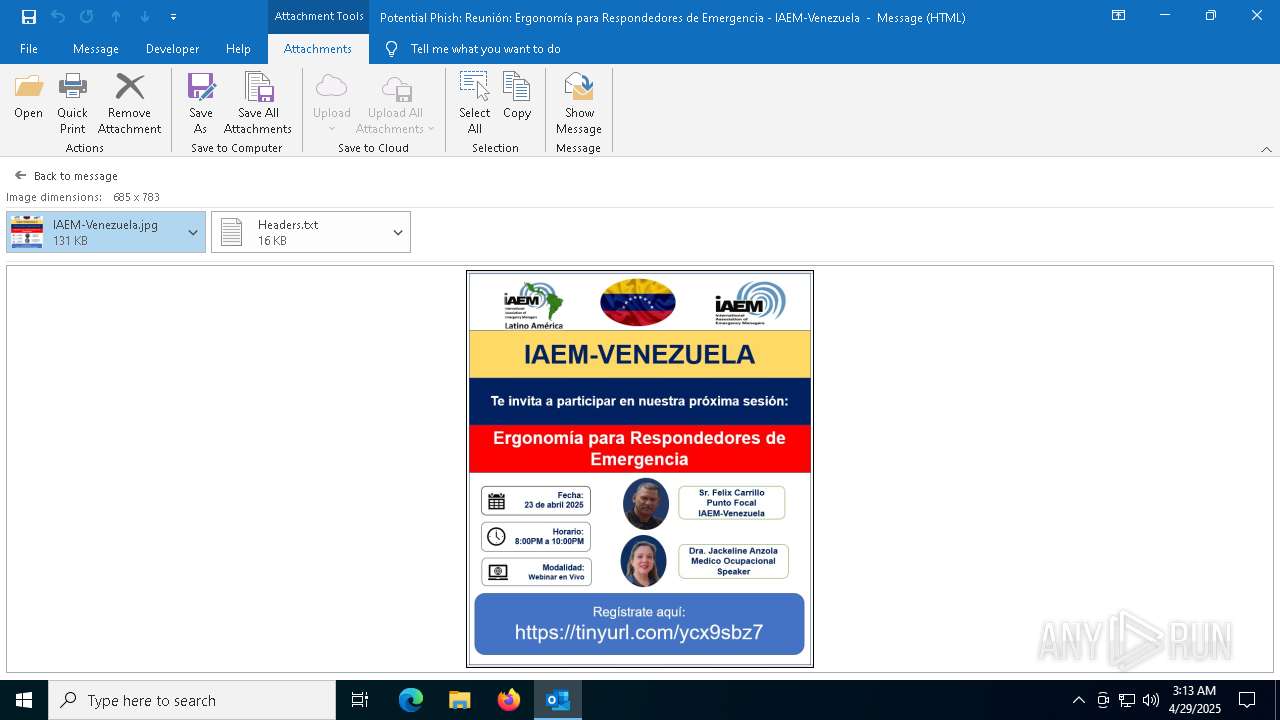Screen dimensions: 1280x720
Task: Previous item up arrow
Action: 116,17
